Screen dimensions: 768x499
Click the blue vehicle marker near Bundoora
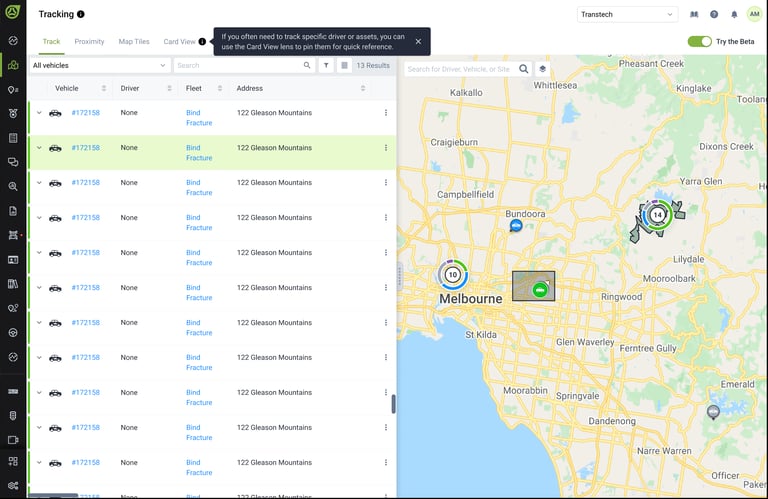pyautogui.click(x=516, y=225)
